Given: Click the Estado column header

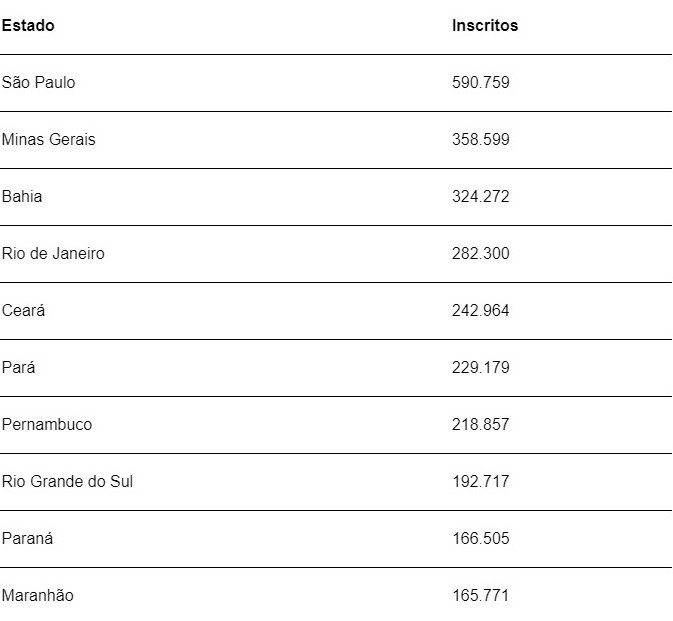Looking at the screenshot, I should click(28, 25).
